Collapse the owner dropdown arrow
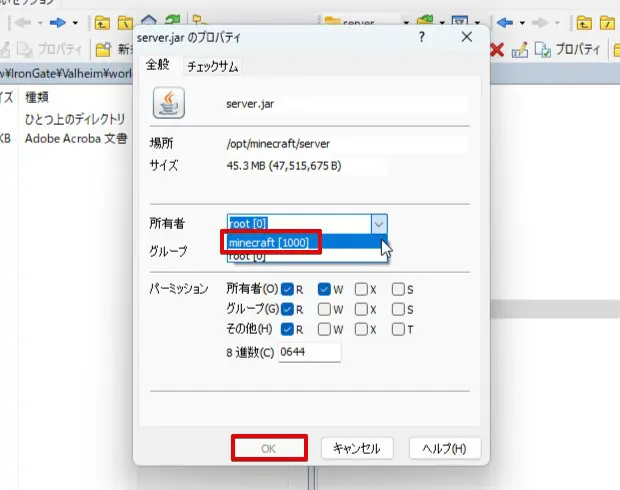The height and width of the screenshot is (490, 620). click(377, 224)
